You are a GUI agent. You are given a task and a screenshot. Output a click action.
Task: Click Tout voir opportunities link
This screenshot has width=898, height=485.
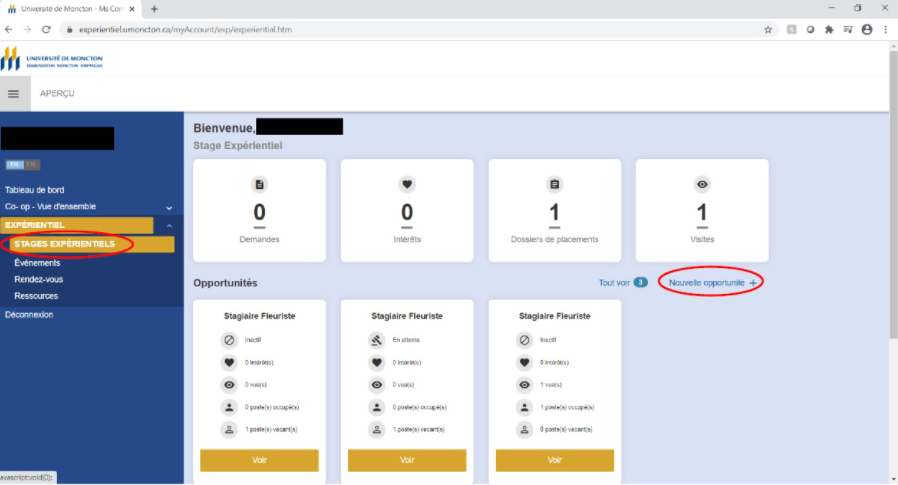(614, 283)
